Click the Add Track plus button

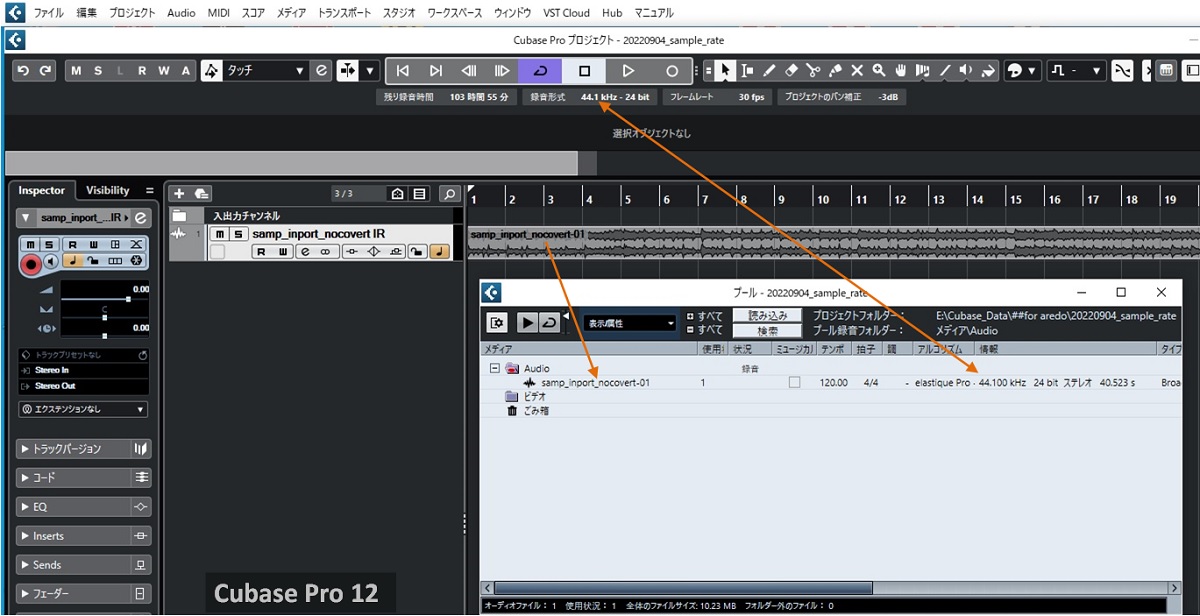click(x=179, y=193)
